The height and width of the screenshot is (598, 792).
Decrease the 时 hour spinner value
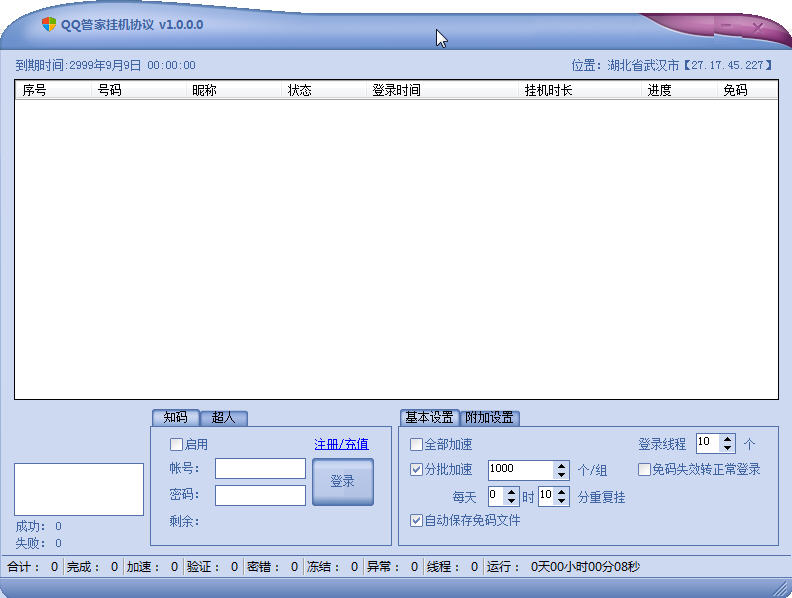(x=511, y=501)
